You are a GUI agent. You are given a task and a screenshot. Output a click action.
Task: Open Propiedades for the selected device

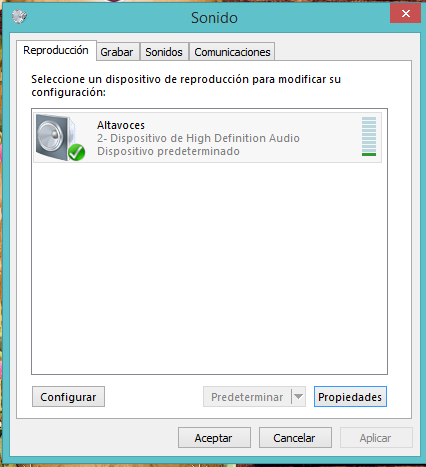coord(350,397)
